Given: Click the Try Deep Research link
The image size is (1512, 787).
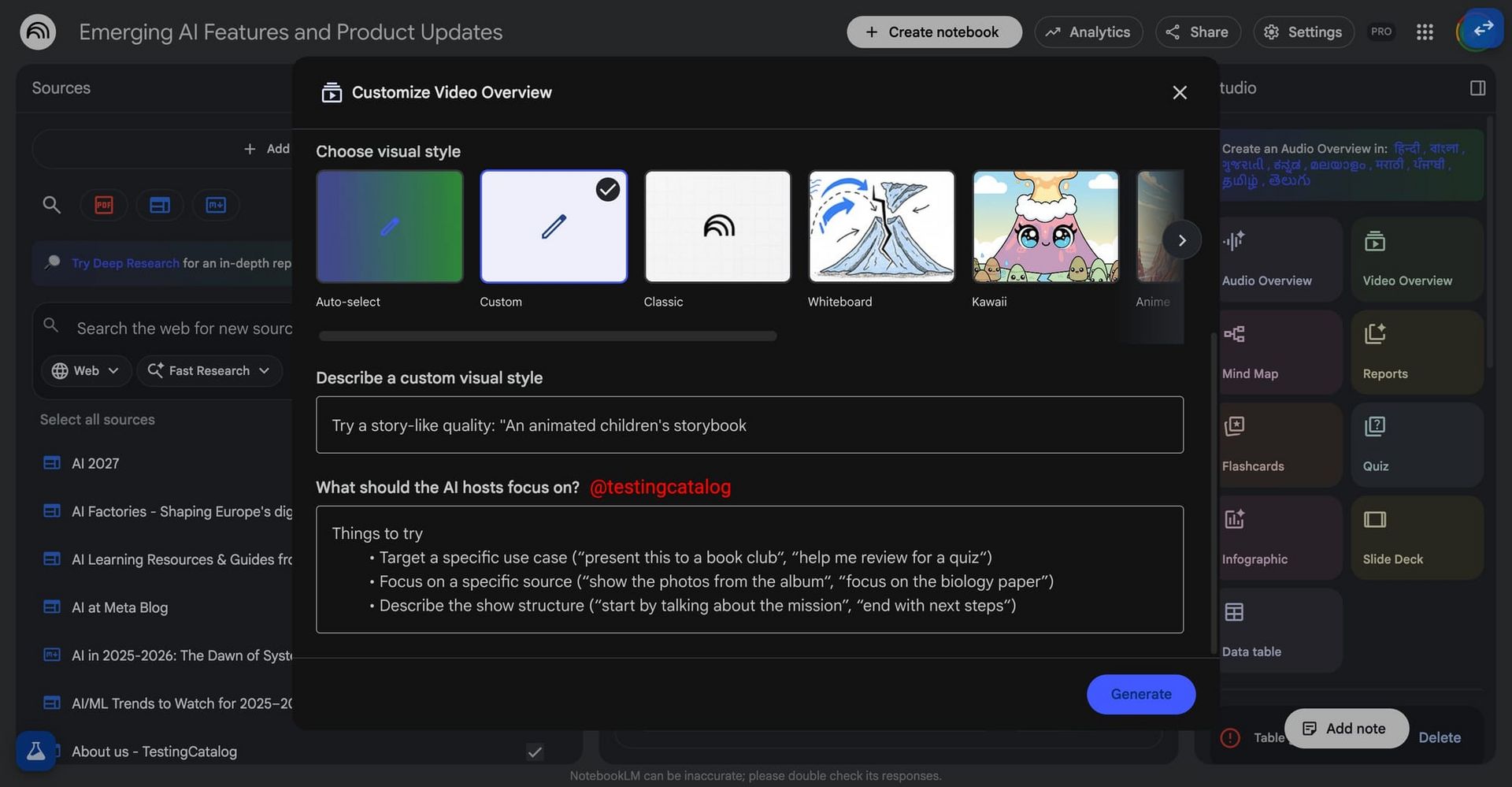Looking at the screenshot, I should coord(125,263).
